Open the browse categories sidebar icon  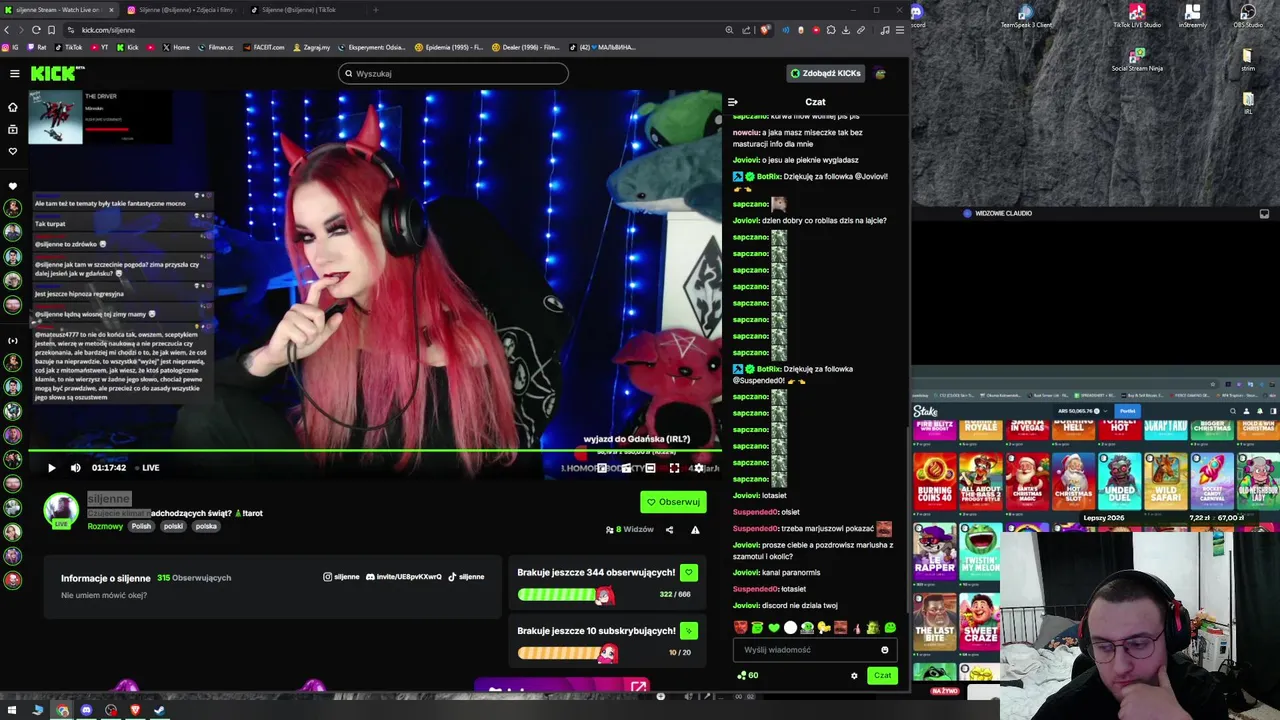(13, 129)
